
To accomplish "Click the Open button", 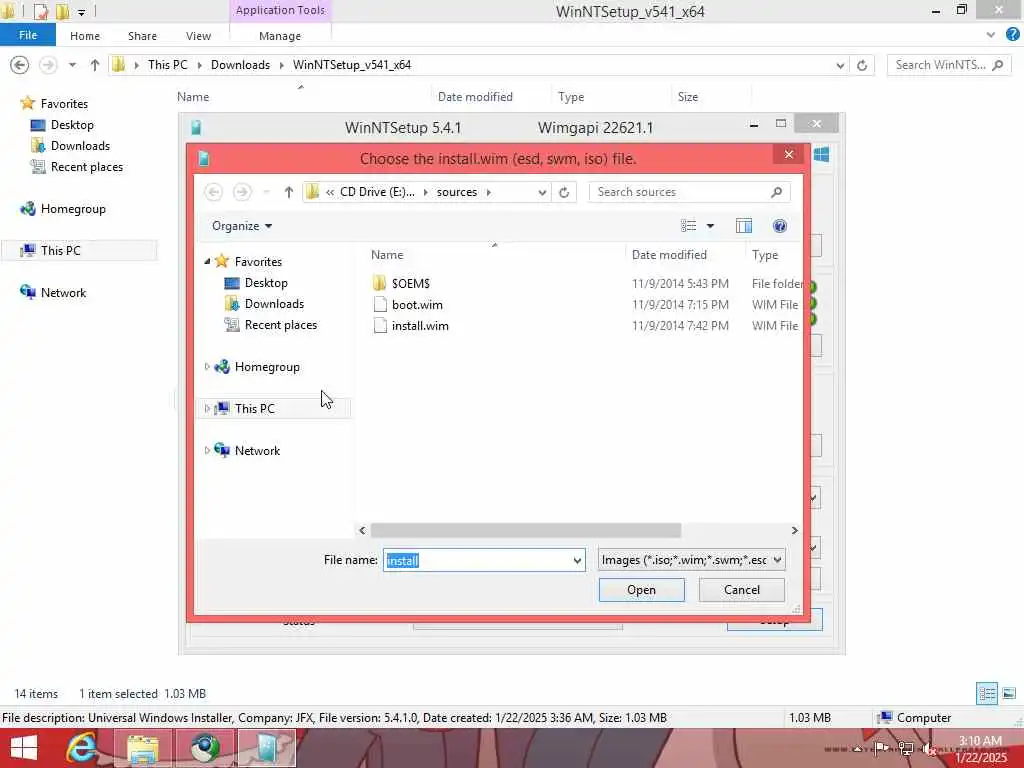I will (x=641, y=590).
